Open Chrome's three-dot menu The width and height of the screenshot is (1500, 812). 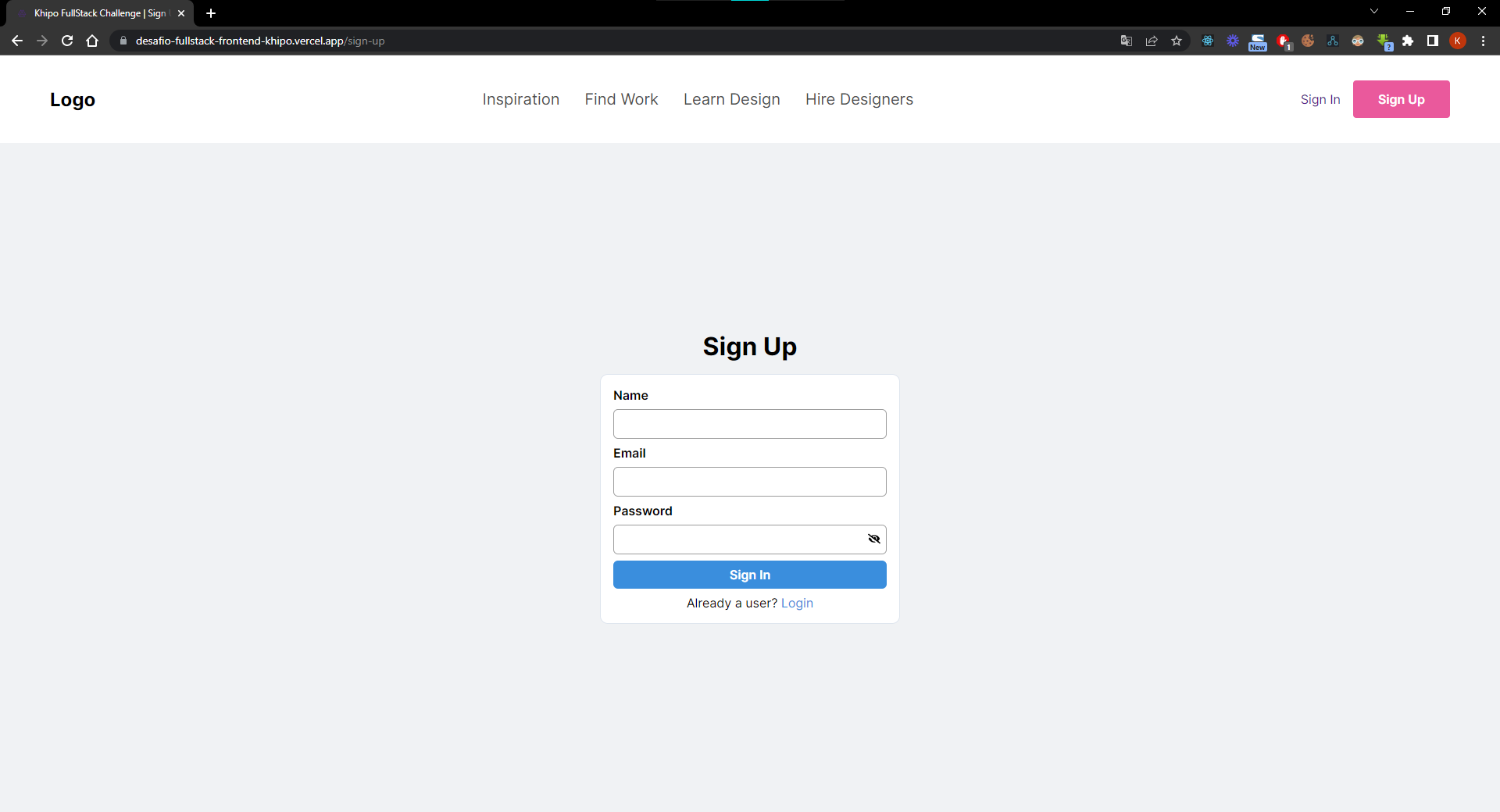(1483, 41)
